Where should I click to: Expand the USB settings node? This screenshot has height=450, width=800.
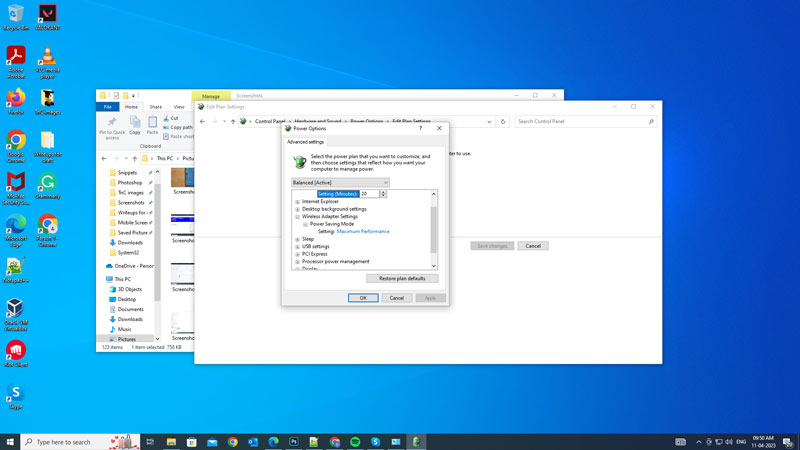tap(297, 247)
